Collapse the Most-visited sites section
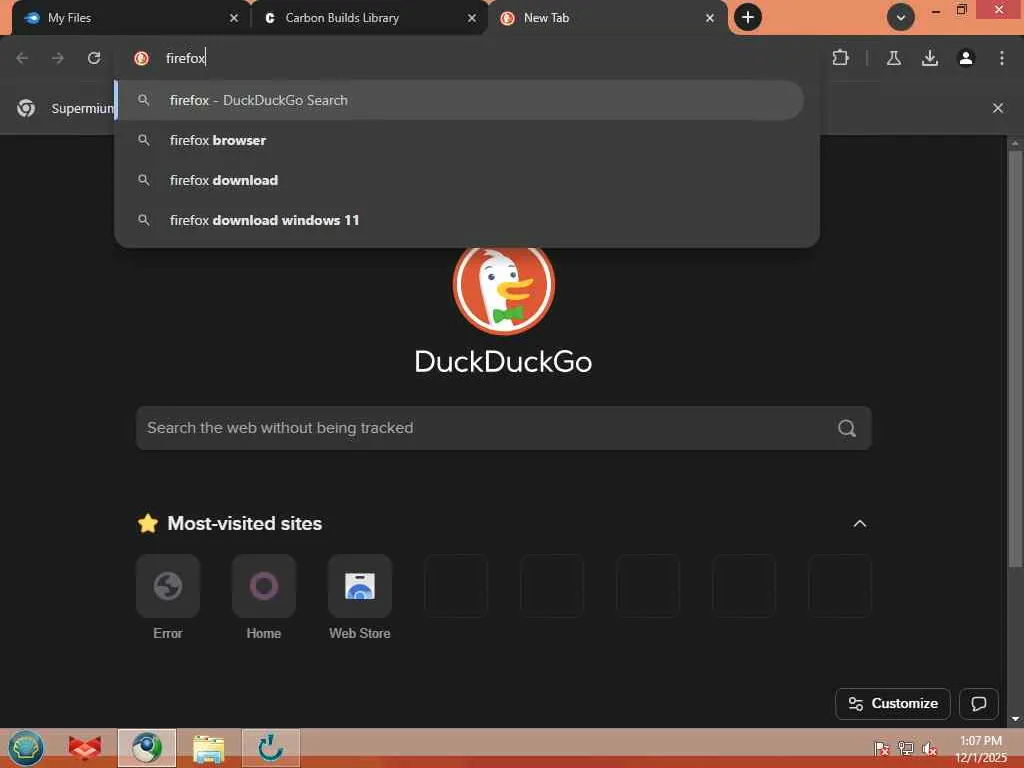Viewport: 1024px width, 768px height. (860, 524)
